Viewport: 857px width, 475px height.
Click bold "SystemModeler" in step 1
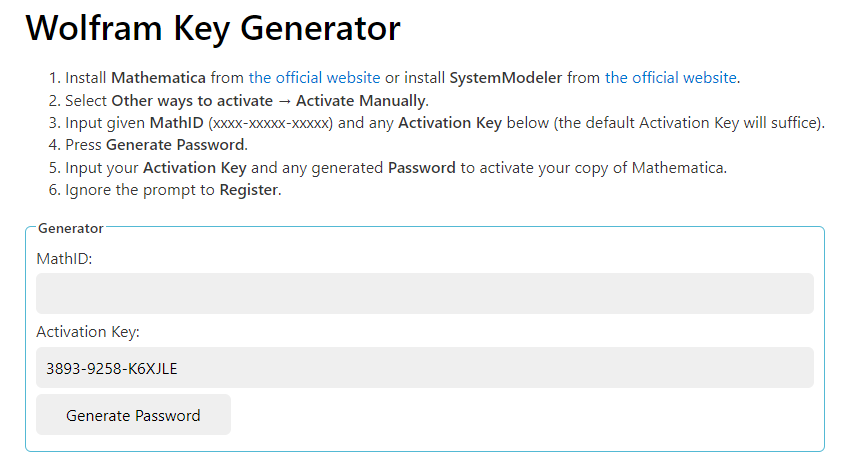499,77
